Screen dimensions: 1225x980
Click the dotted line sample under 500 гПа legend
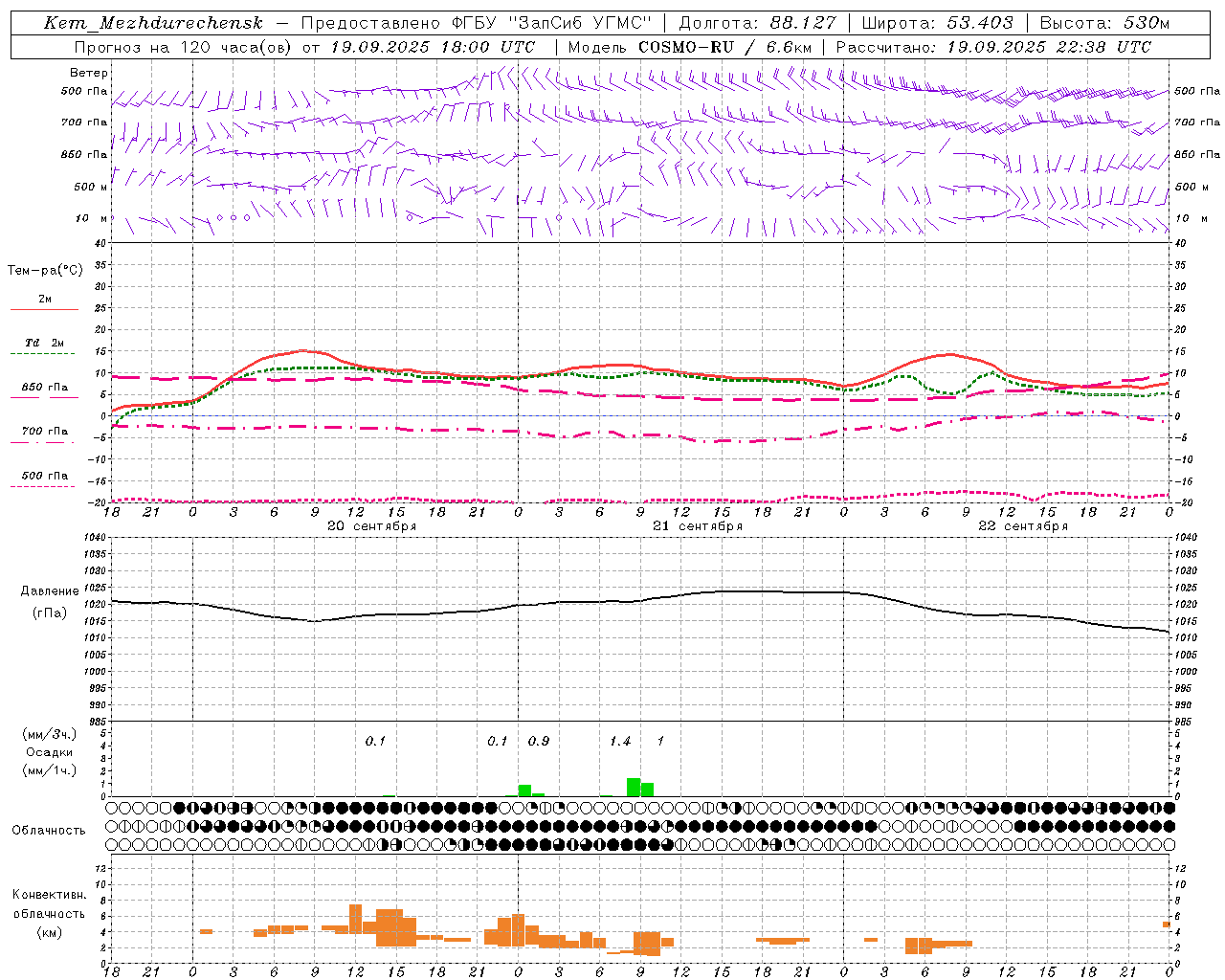(x=43, y=486)
